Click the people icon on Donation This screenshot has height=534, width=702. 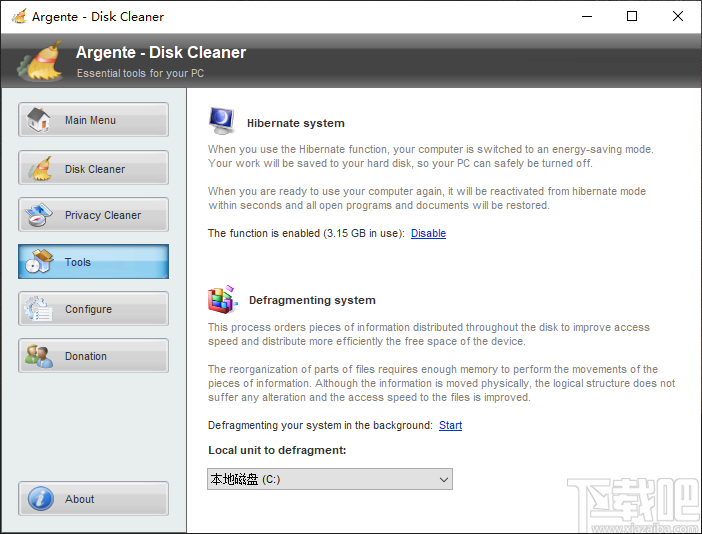(39, 356)
